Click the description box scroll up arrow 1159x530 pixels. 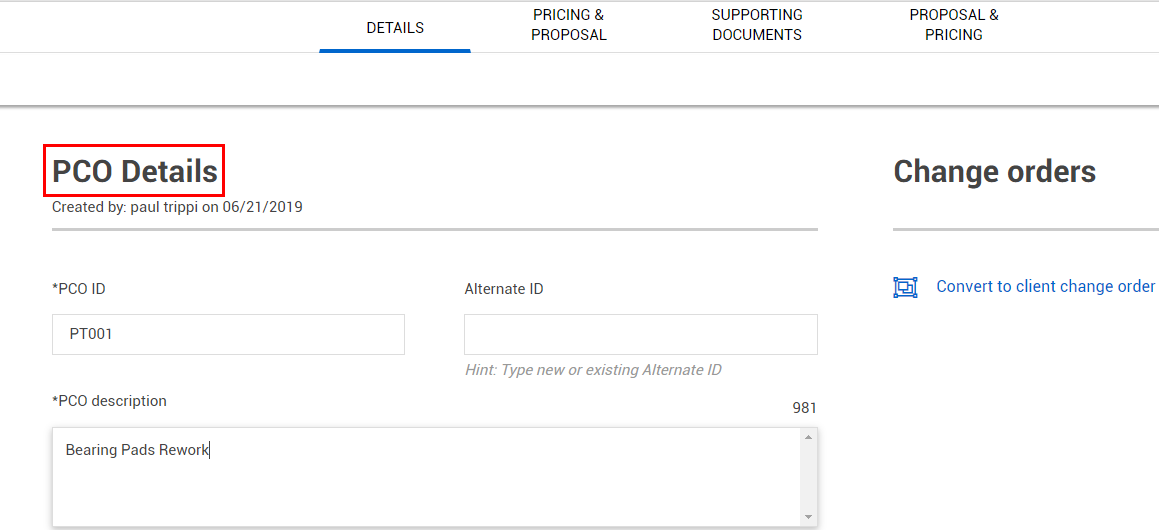808,438
